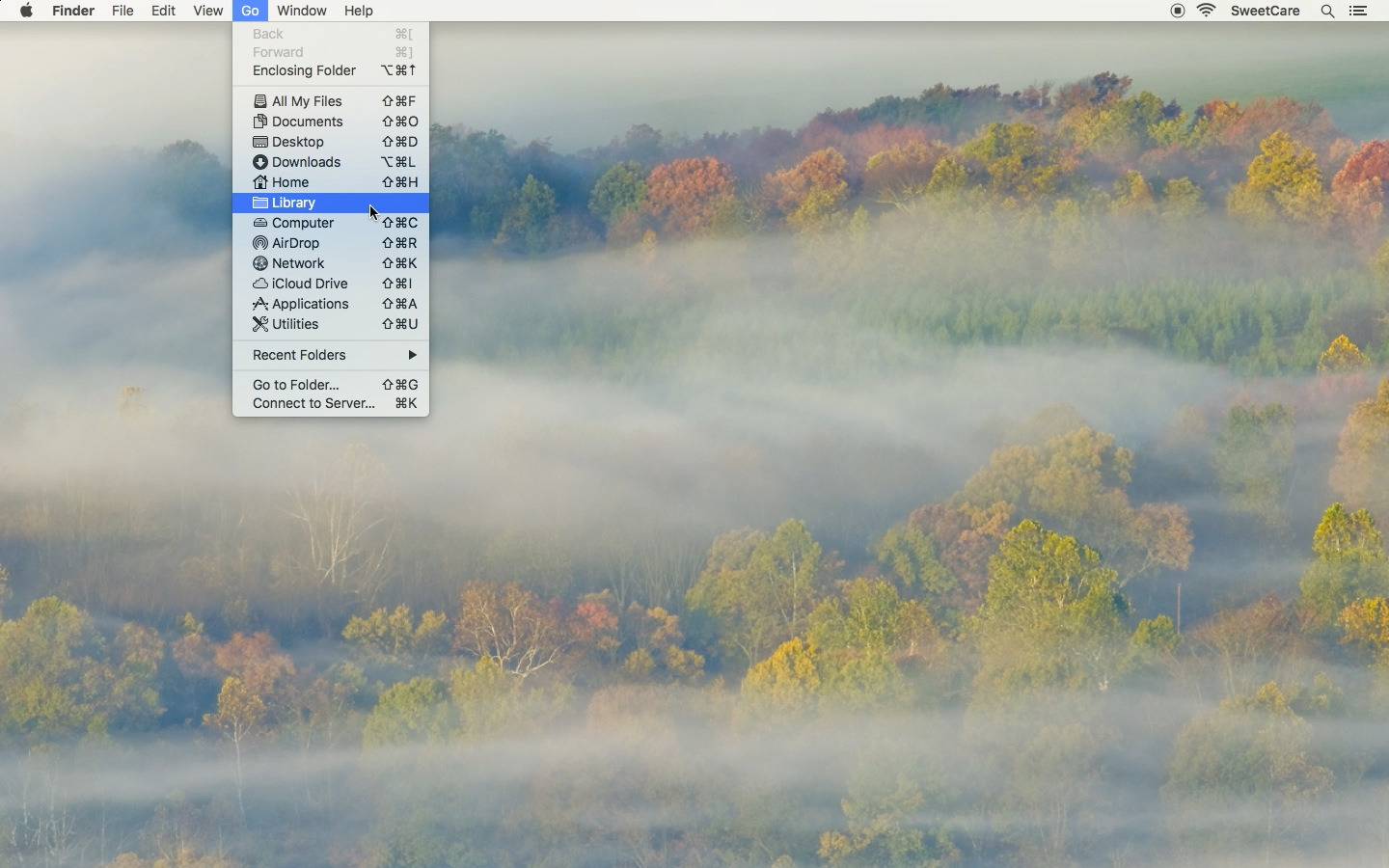1389x868 pixels.
Task: Close the open Go menu
Action: (250, 11)
